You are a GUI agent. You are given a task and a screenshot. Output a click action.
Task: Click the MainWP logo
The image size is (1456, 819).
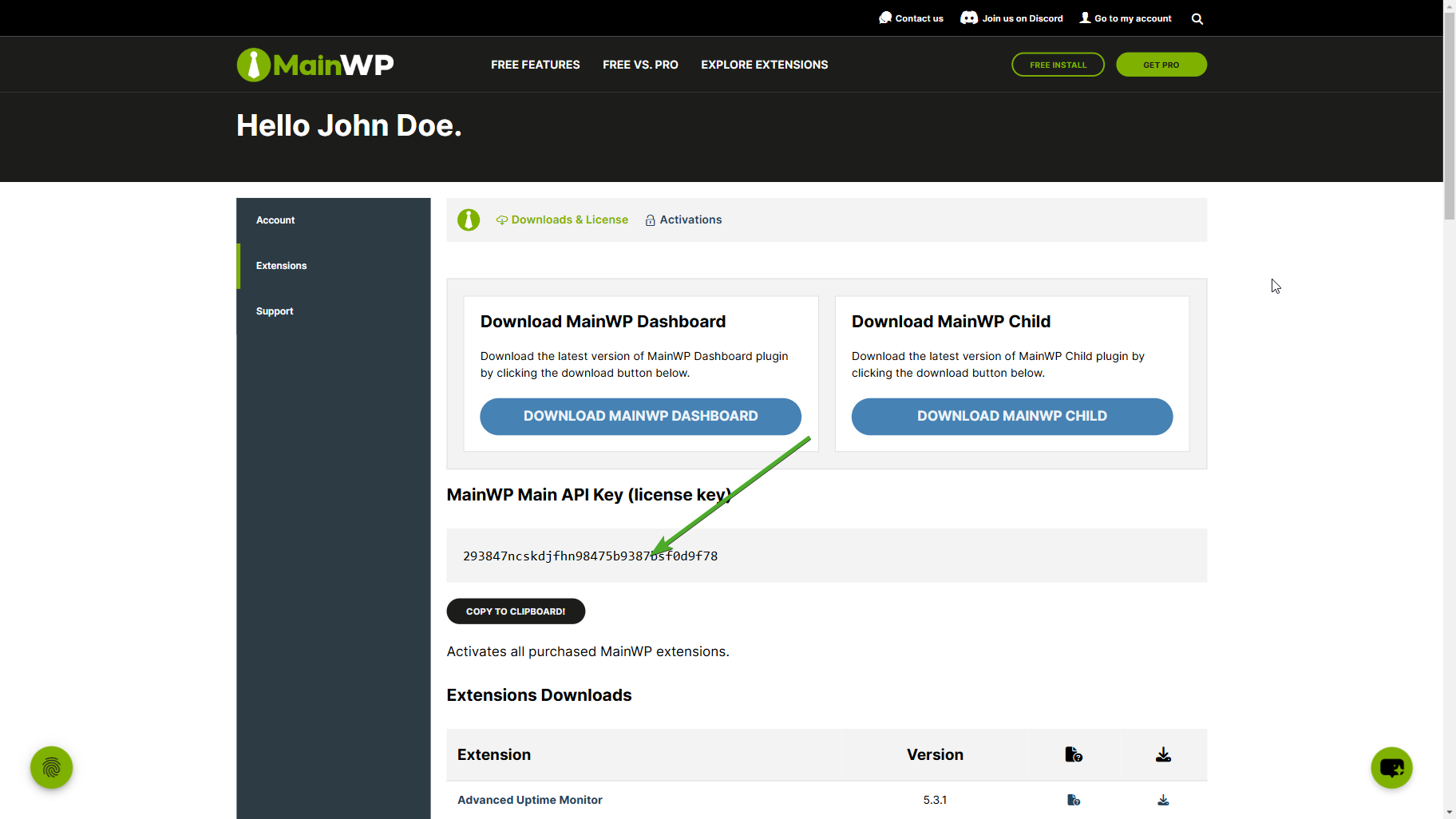tap(315, 65)
